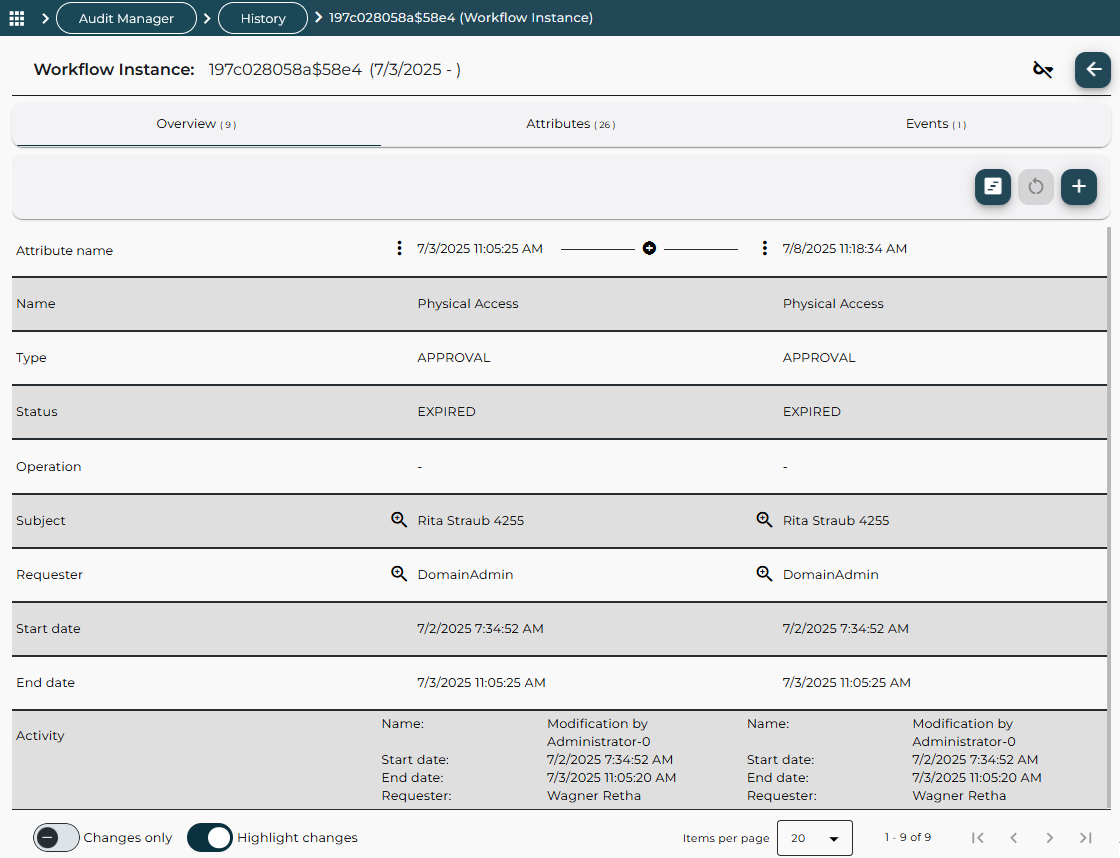Click the plus marker between the two timestamps
This screenshot has height=858, width=1120.
649,247
